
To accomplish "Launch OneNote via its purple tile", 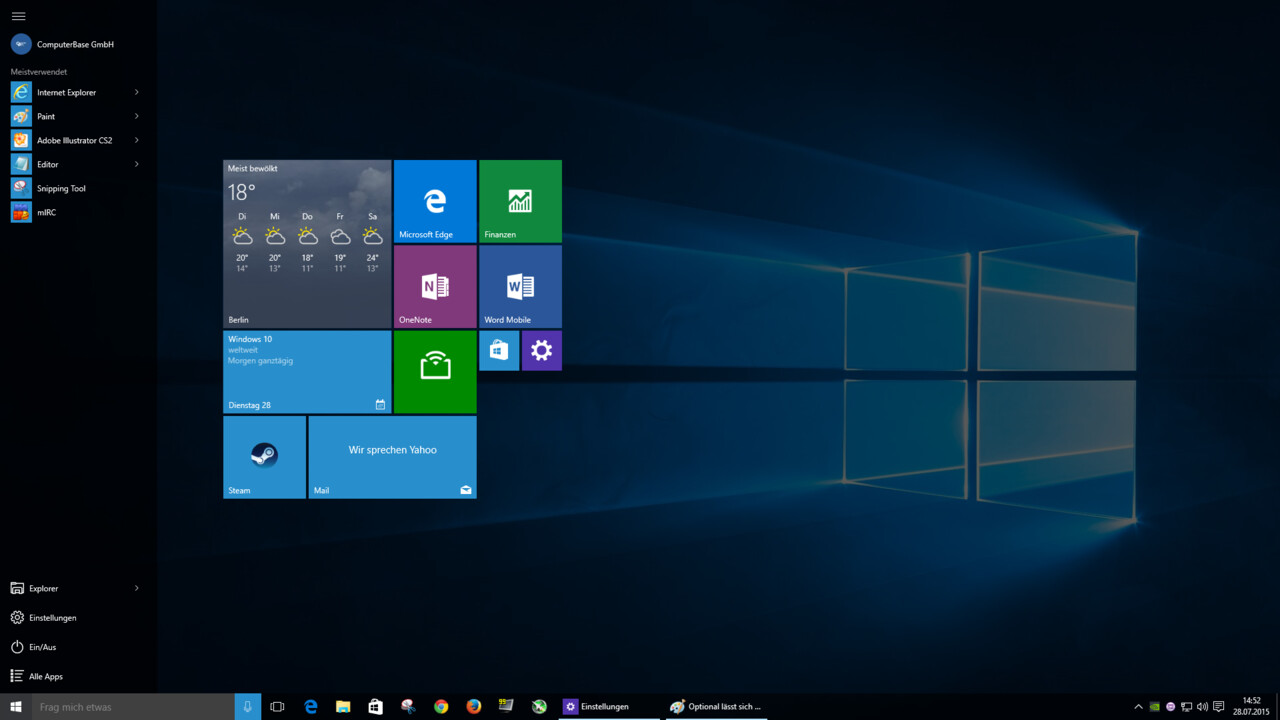I will pos(434,286).
